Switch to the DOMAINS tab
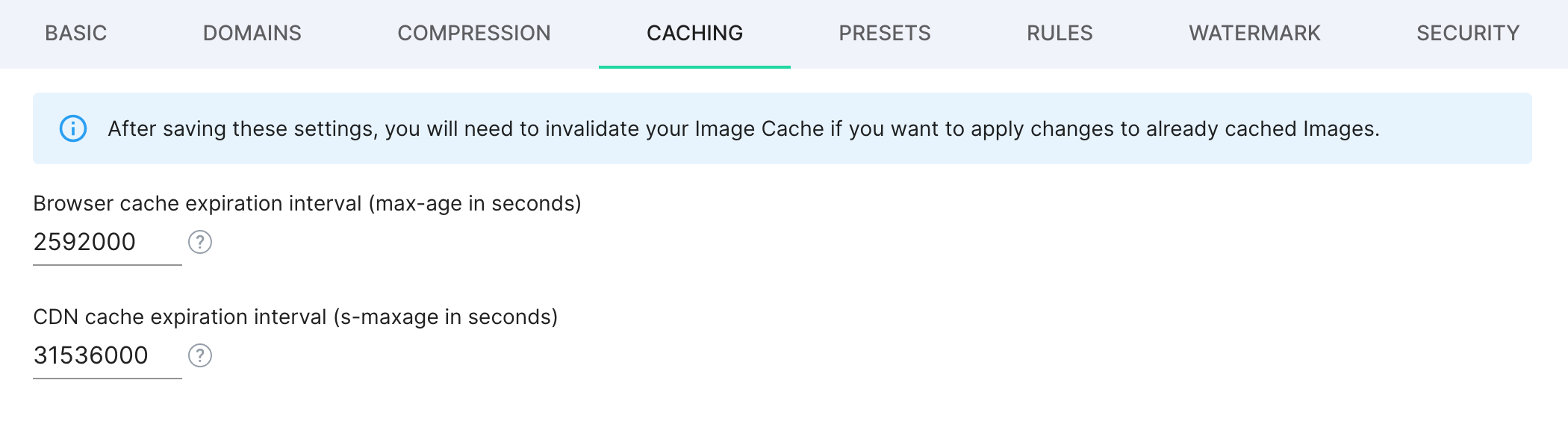Viewport: 1568px width, 442px height. coord(252,33)
